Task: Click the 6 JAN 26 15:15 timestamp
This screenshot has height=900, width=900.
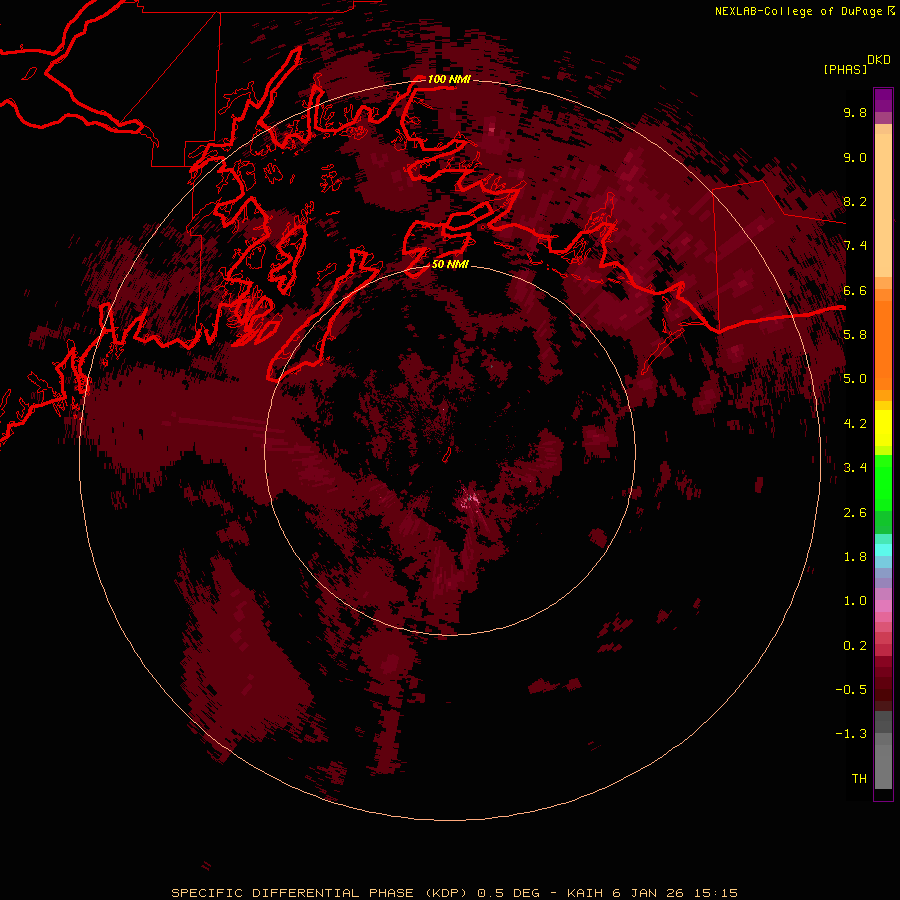Action: pos(675,893)
